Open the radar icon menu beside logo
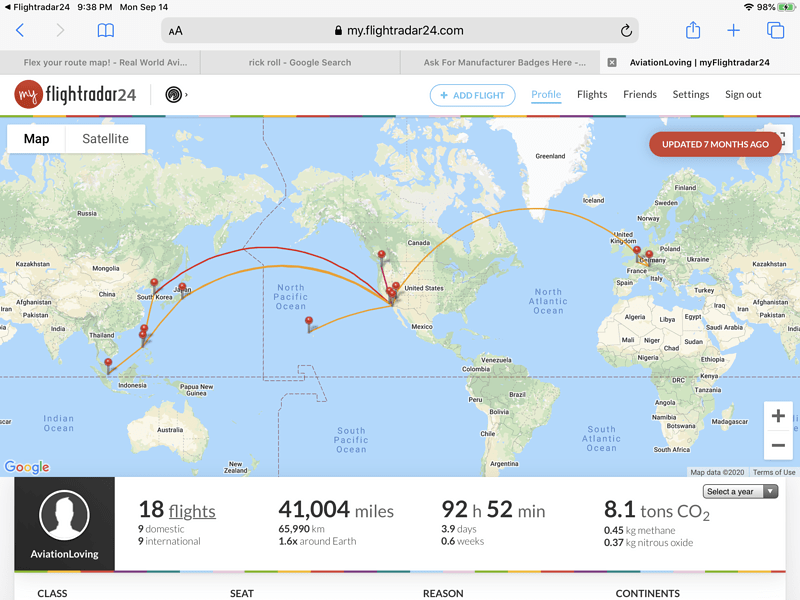 coord(176,95)
